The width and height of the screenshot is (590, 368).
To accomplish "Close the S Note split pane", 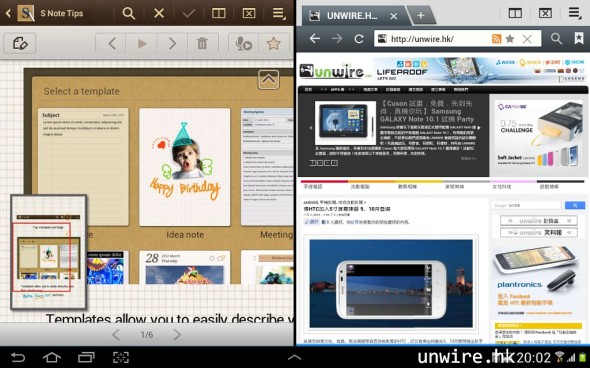I will [x=249, y=14].
